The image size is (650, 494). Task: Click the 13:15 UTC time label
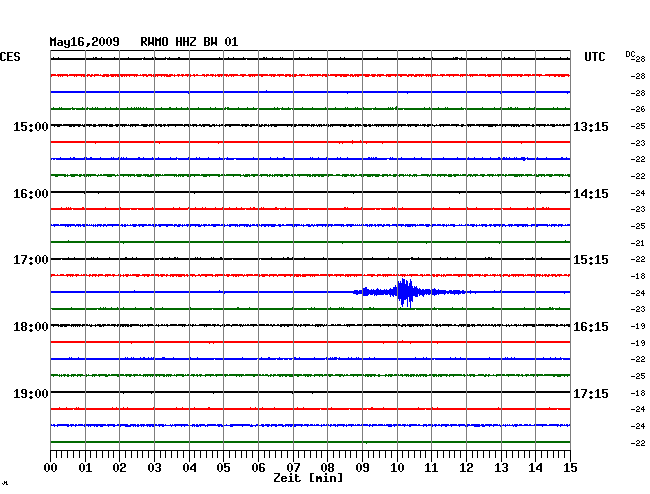(591, 126)
